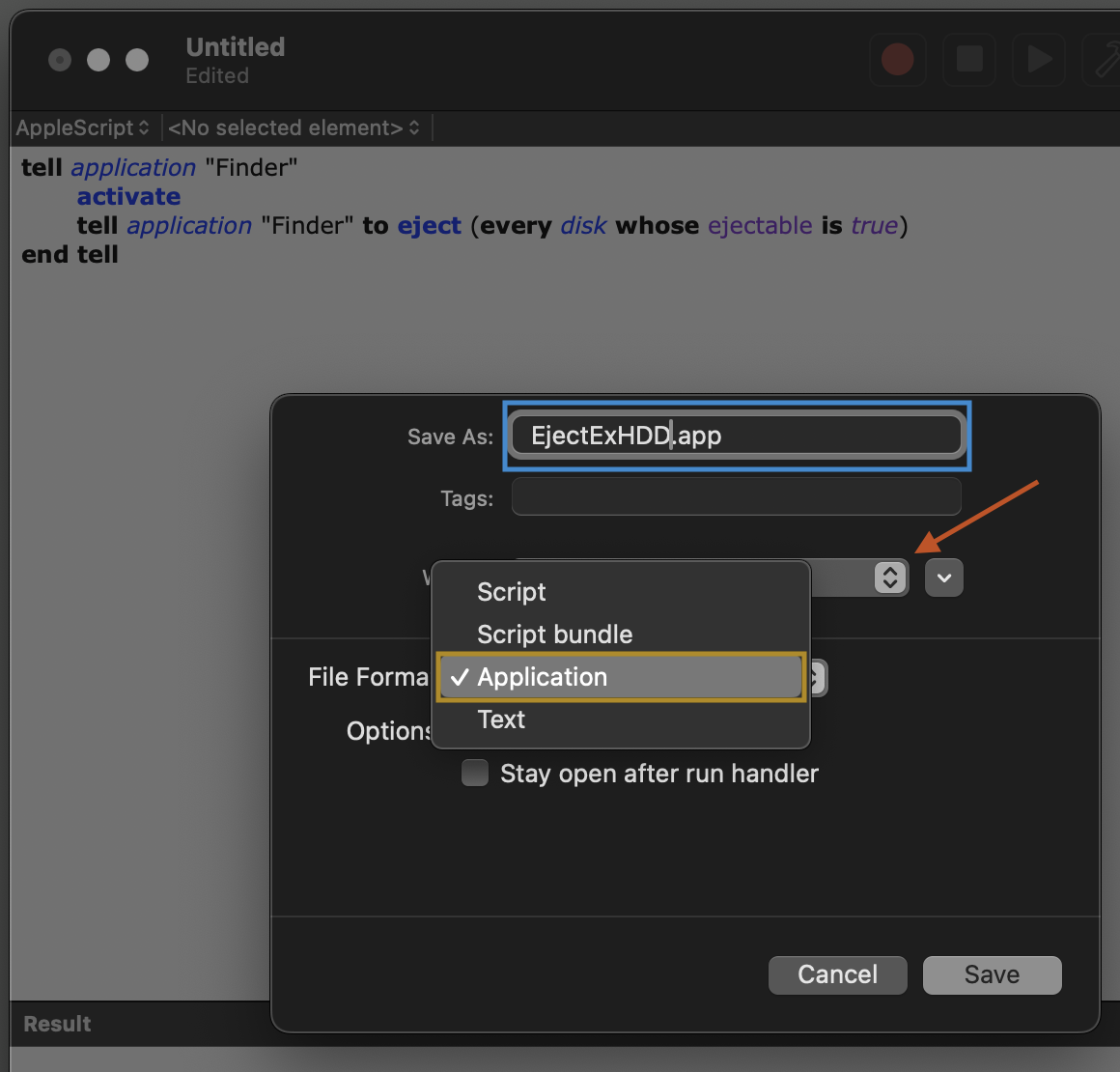Click the Compile script icon at top right
The height and width of the screenshot is (1072, 1120).
[x=1106, y=60]
